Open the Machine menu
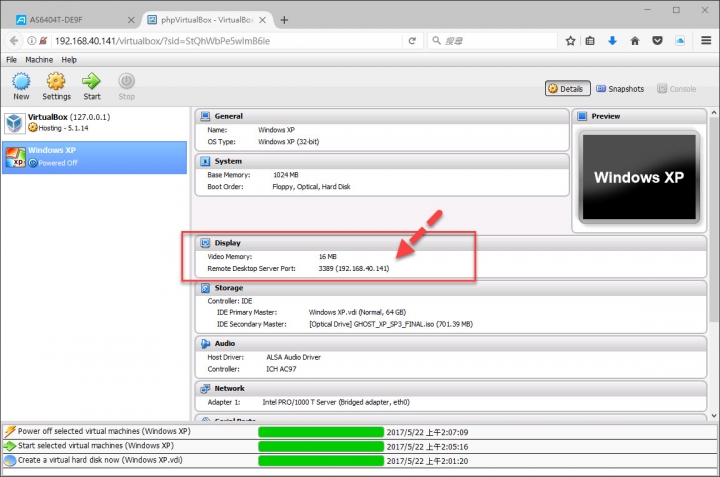Image resolution: width=720 pixels, height=477 pixels. [x=39, y=60]
